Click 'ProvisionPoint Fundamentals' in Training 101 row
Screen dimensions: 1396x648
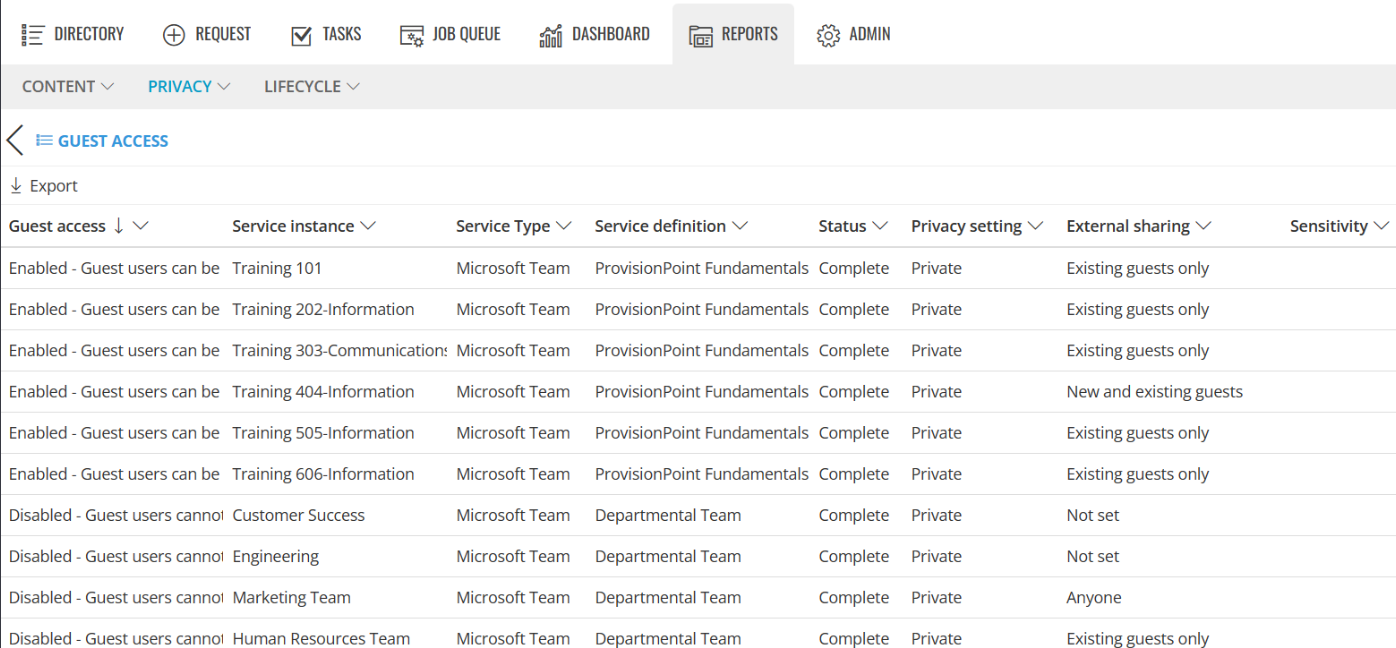pos(702,268)
